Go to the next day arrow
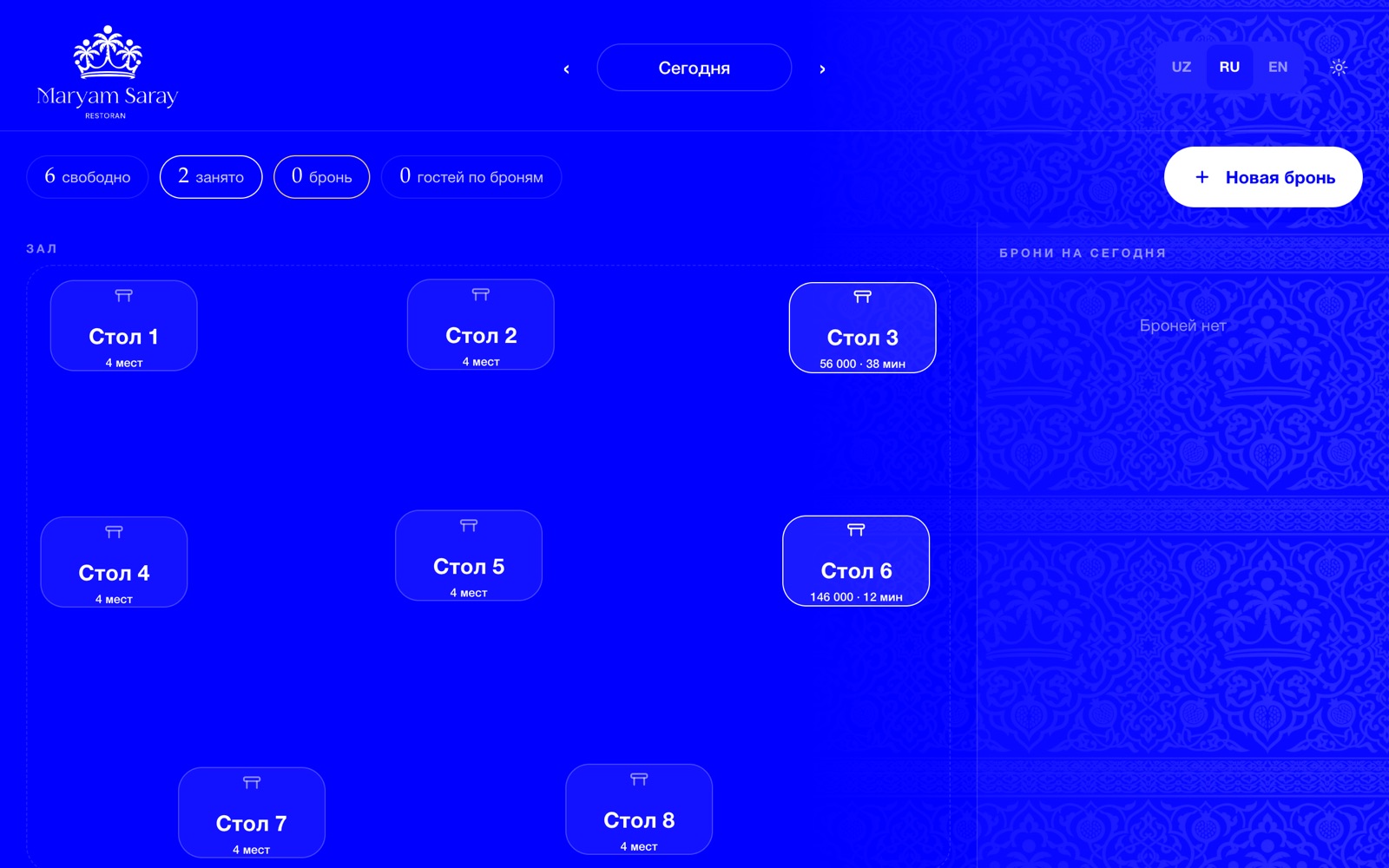This screenshot has width=1389, height=868. click(x=822, y=69)
